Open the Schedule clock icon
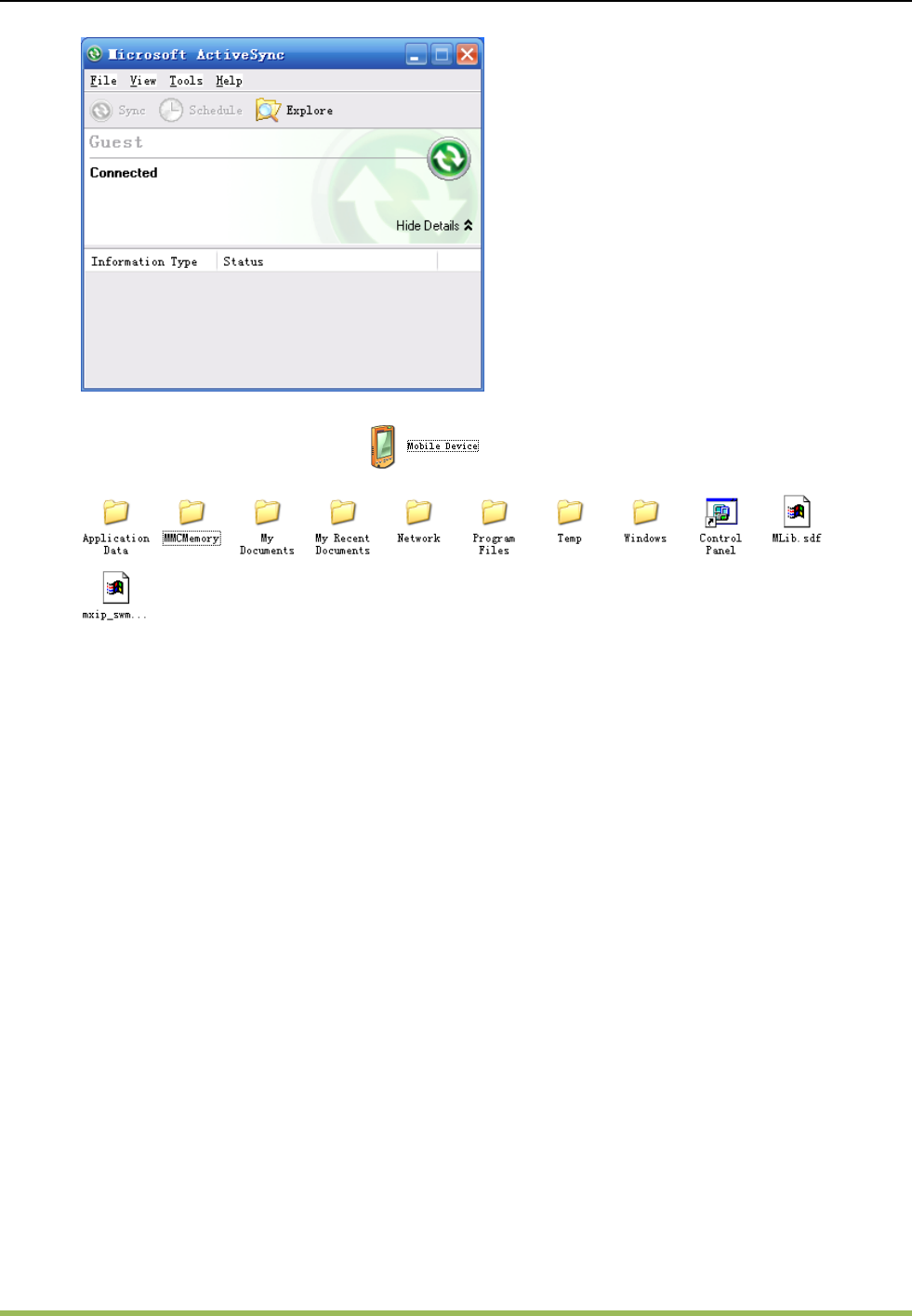Screen dimensions: 912x1316 pyautogui.click(x=171, y=110)
